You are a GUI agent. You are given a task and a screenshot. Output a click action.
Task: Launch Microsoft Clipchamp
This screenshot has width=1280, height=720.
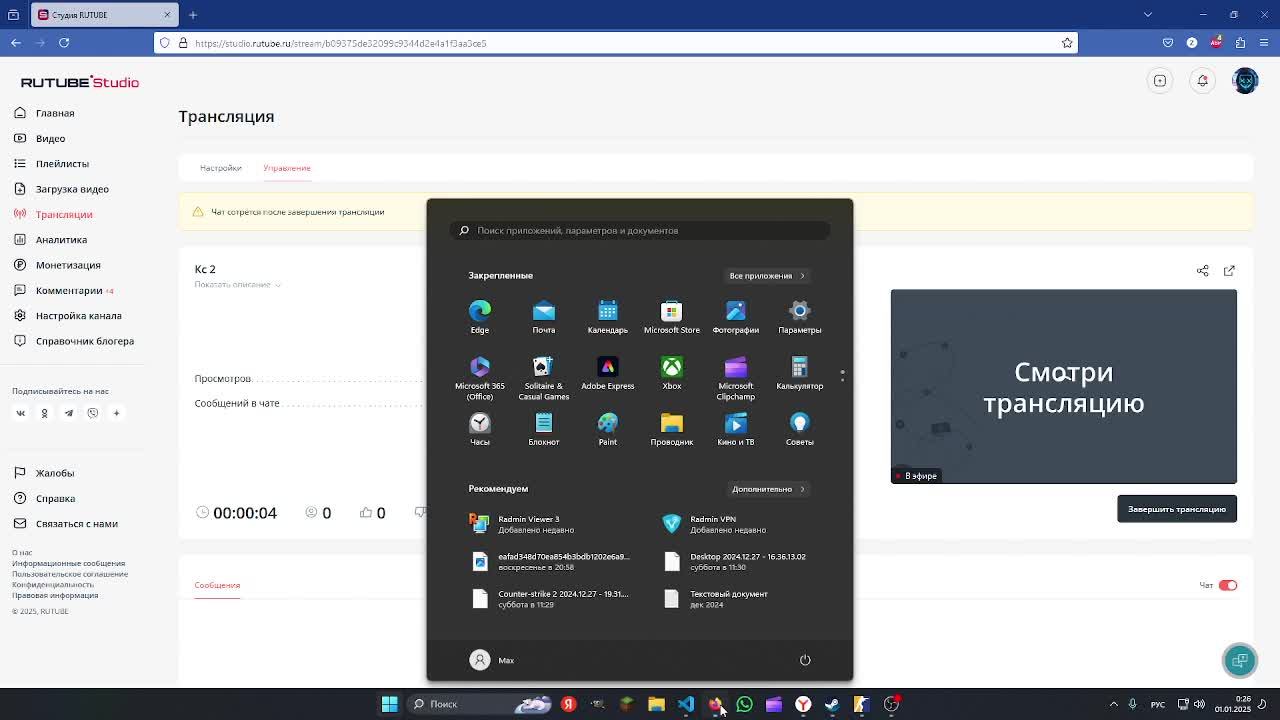(x=736, y=377)
